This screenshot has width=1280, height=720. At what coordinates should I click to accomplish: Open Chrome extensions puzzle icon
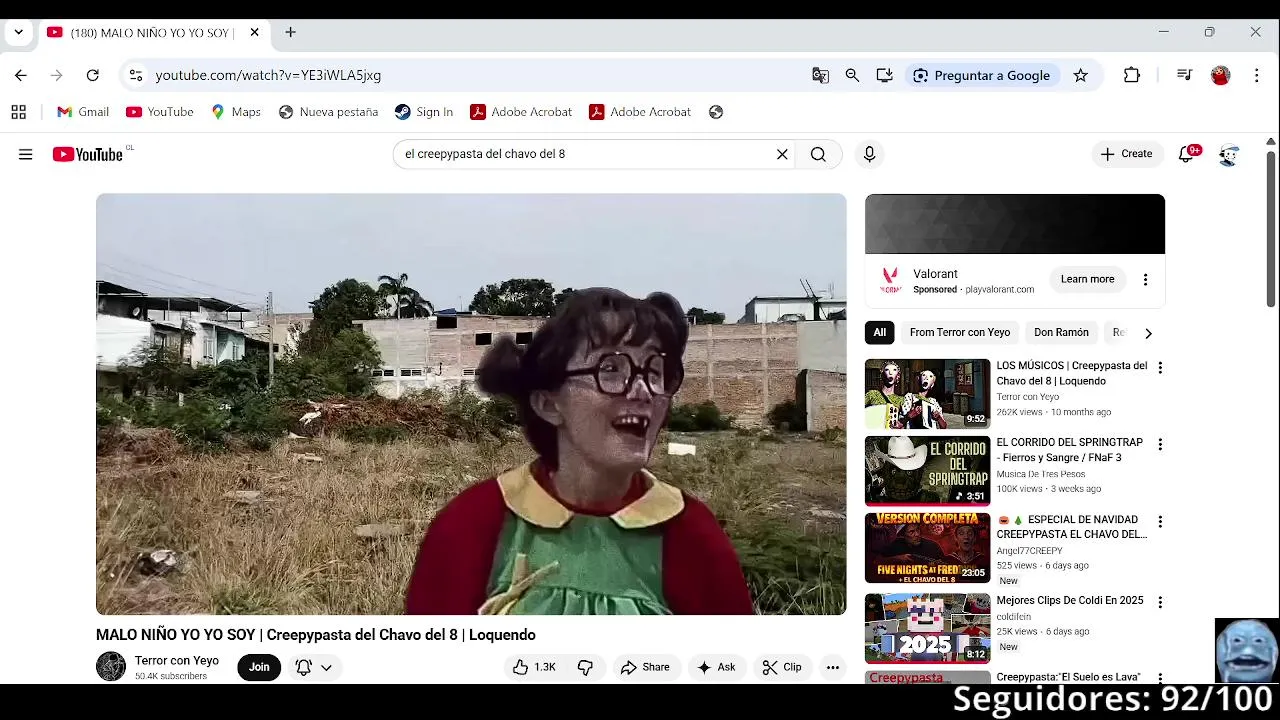pyautogui.click(x=1132, y=75)
